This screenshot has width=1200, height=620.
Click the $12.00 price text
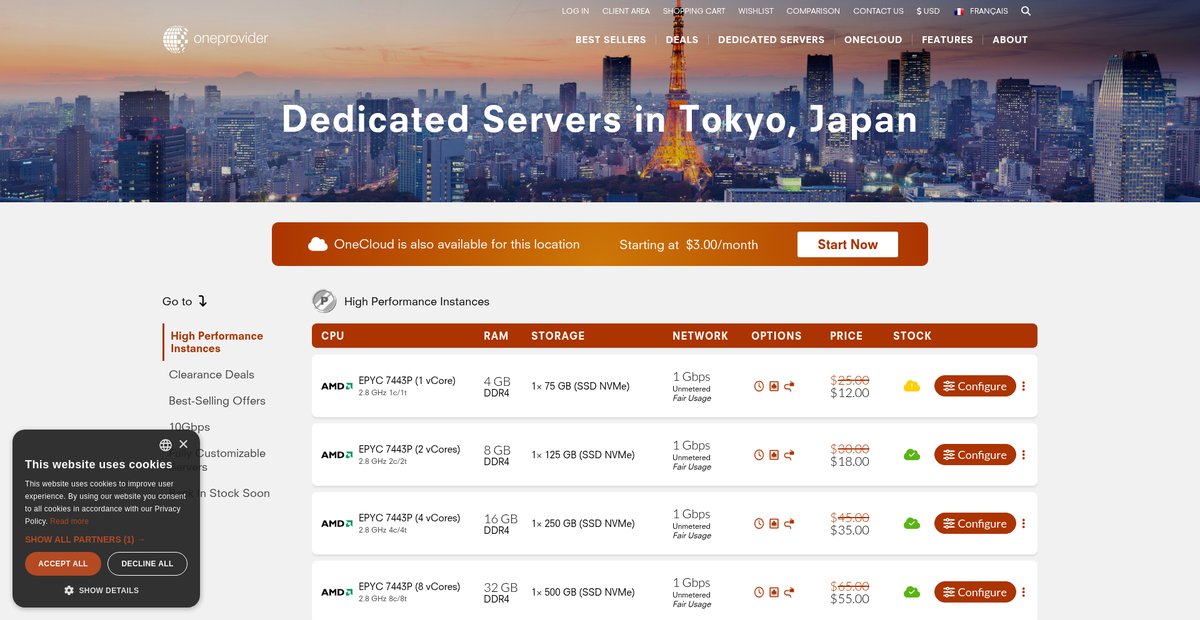(x=850, y=393)
